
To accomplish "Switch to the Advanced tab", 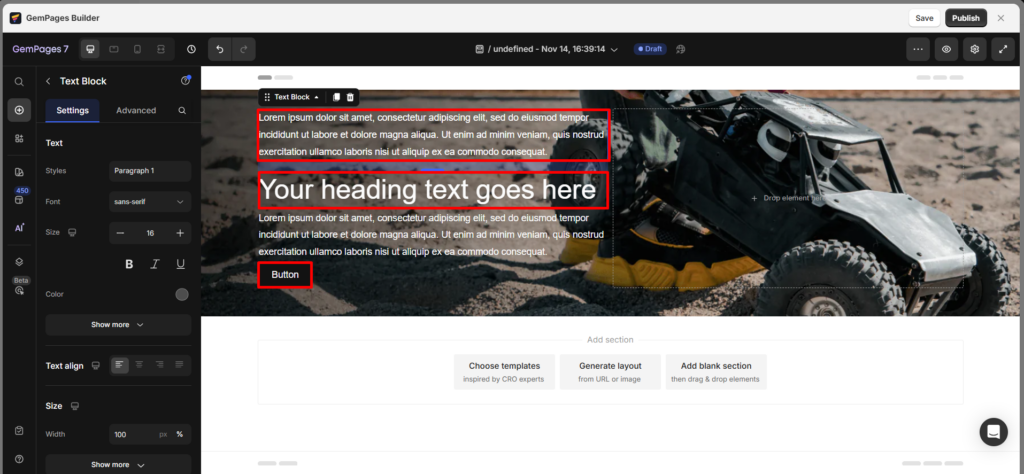I will pyautogui.click(x=136, y=110).
